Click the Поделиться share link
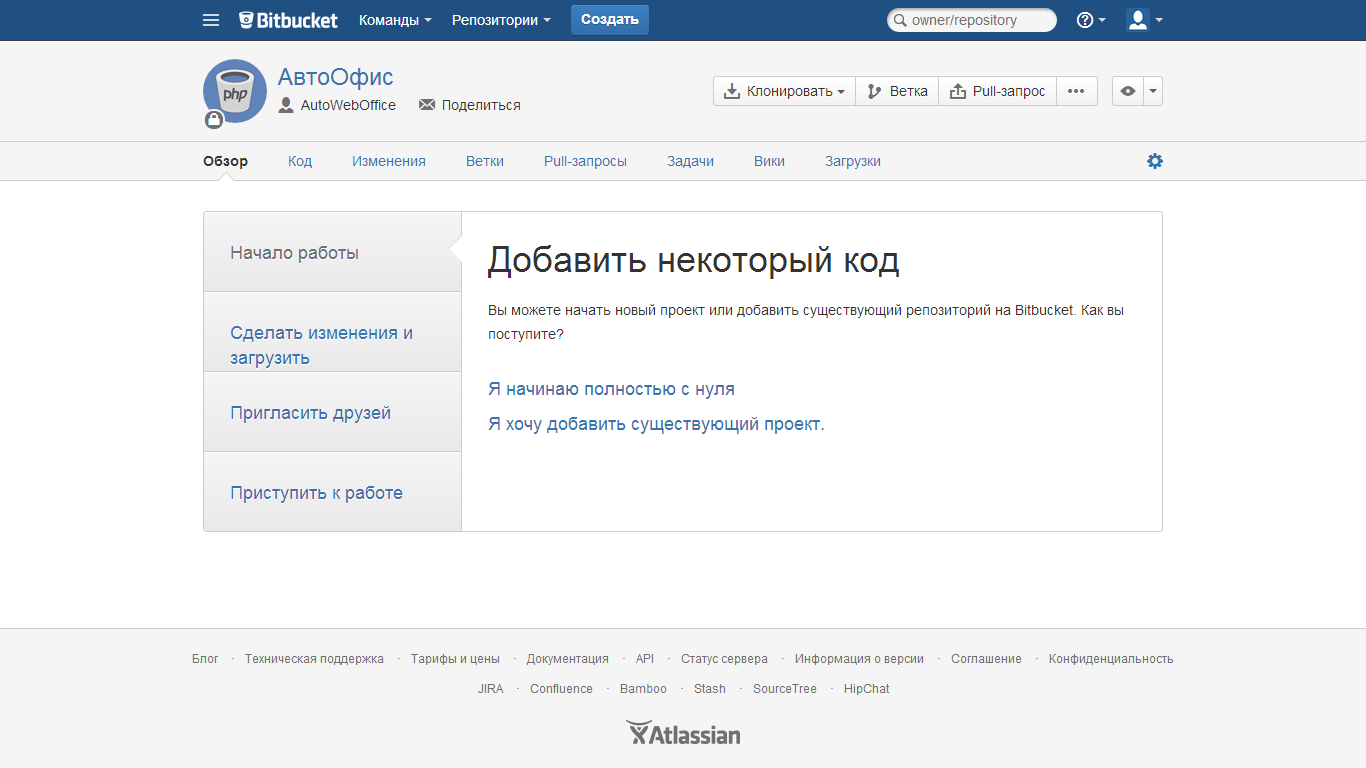Screen dimensions: 1366x768 pos(481,105)
